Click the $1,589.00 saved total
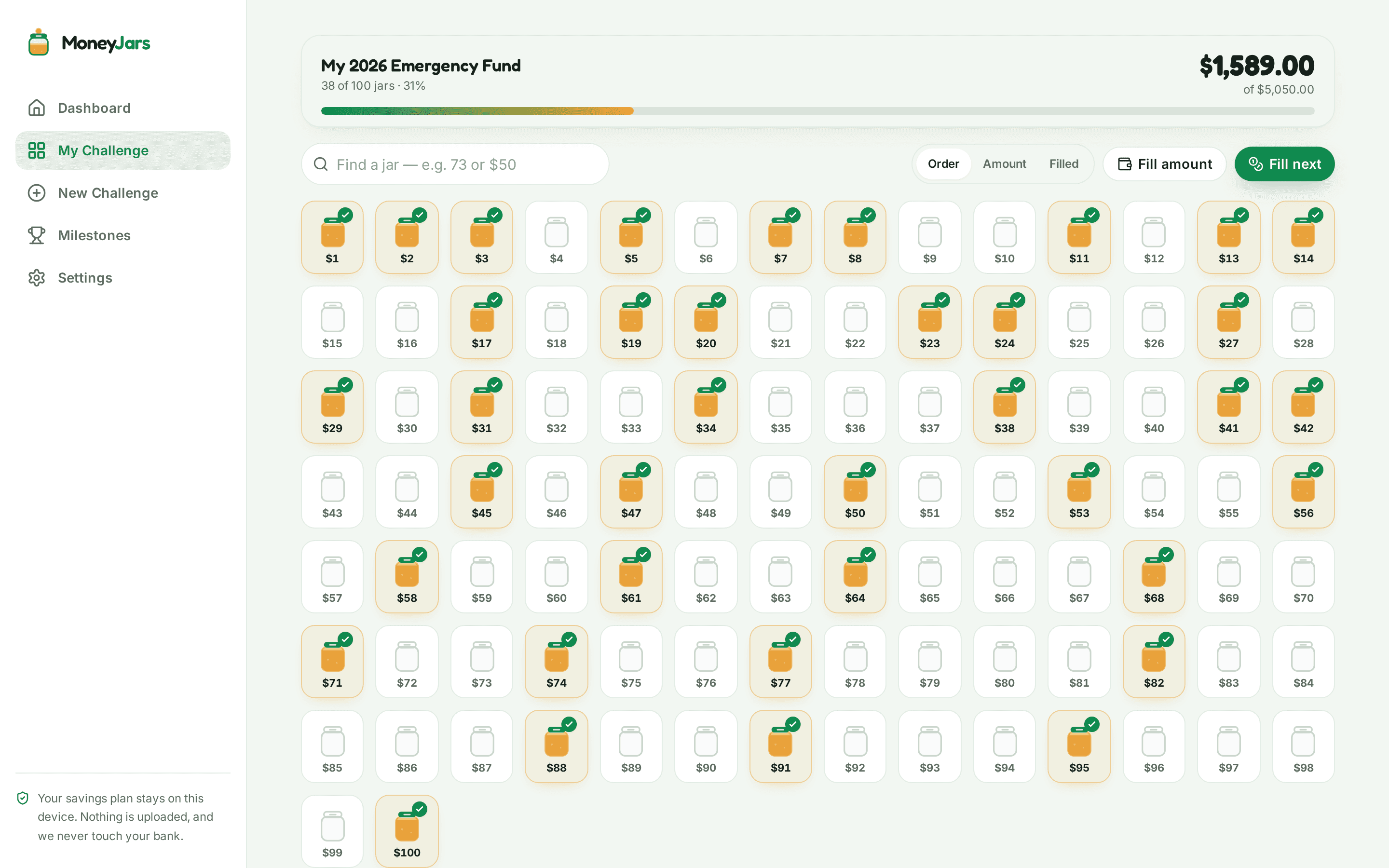 [1257, 66]
